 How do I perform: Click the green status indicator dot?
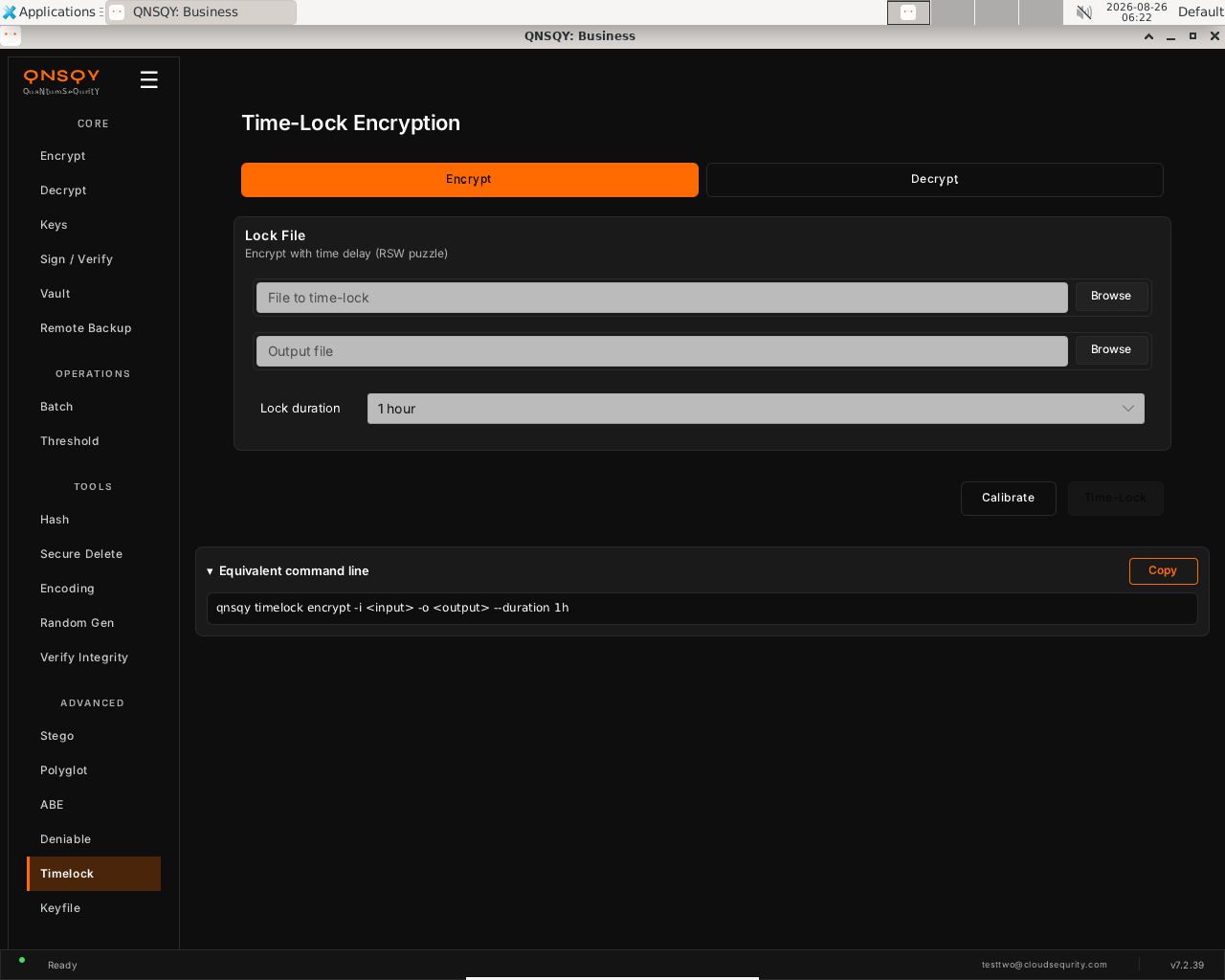(22, 960)
